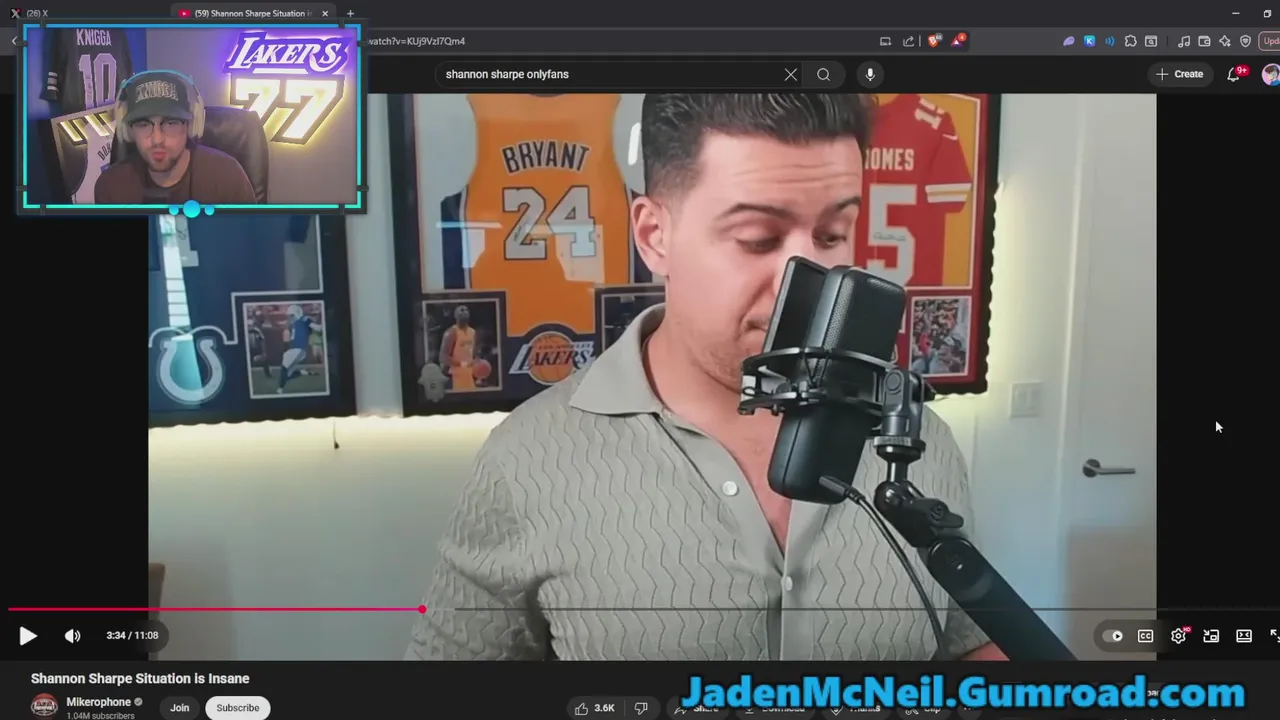Viewport: 1280px width, 720px height.
Task: Open the music note playlist icon
Action: (1184, 41)
